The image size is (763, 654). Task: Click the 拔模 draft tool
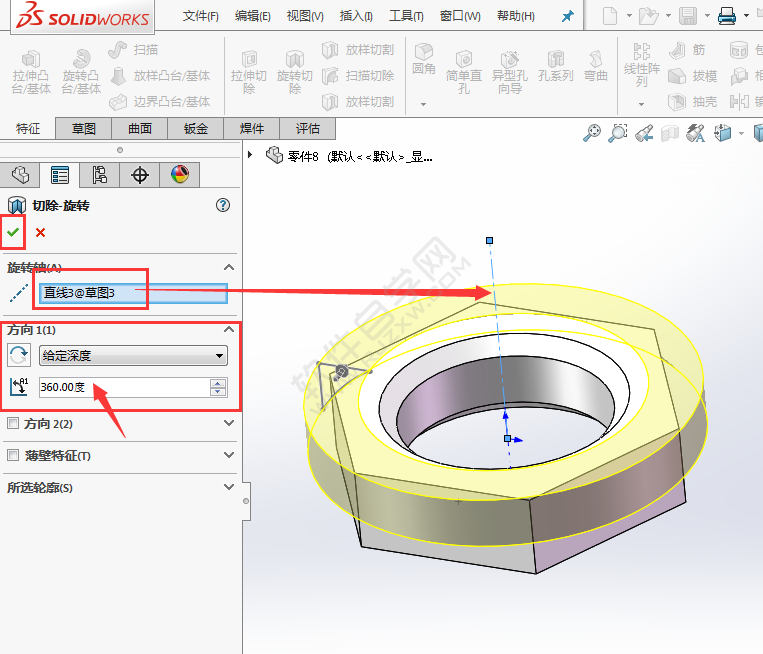tap(692, 76)
